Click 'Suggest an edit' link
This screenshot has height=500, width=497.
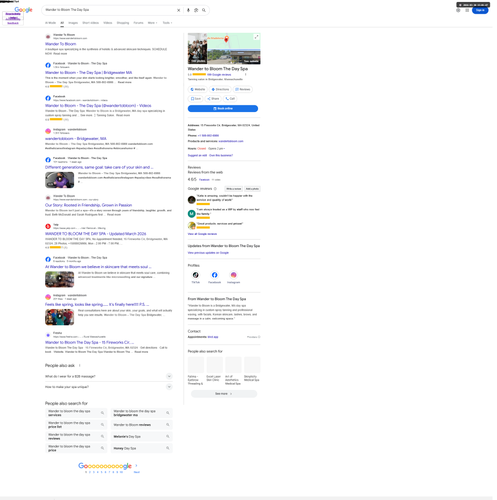(x=197, y=155)
